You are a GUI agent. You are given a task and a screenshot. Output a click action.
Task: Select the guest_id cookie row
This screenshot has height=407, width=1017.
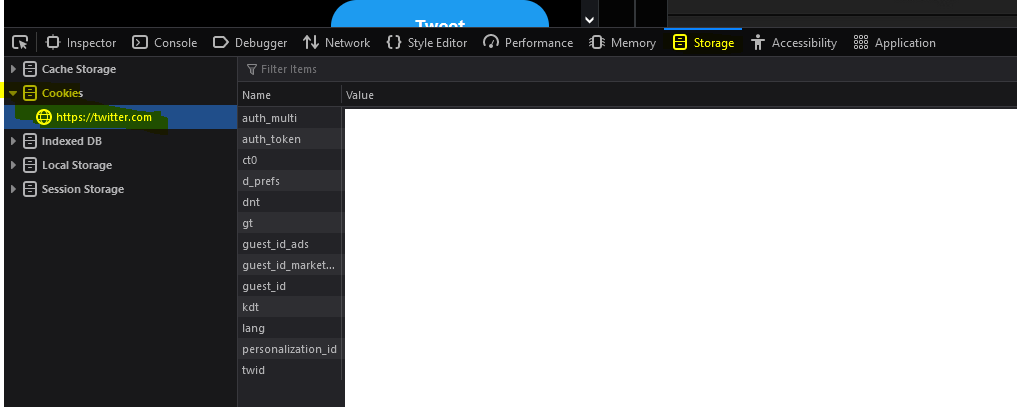point(291,286)
